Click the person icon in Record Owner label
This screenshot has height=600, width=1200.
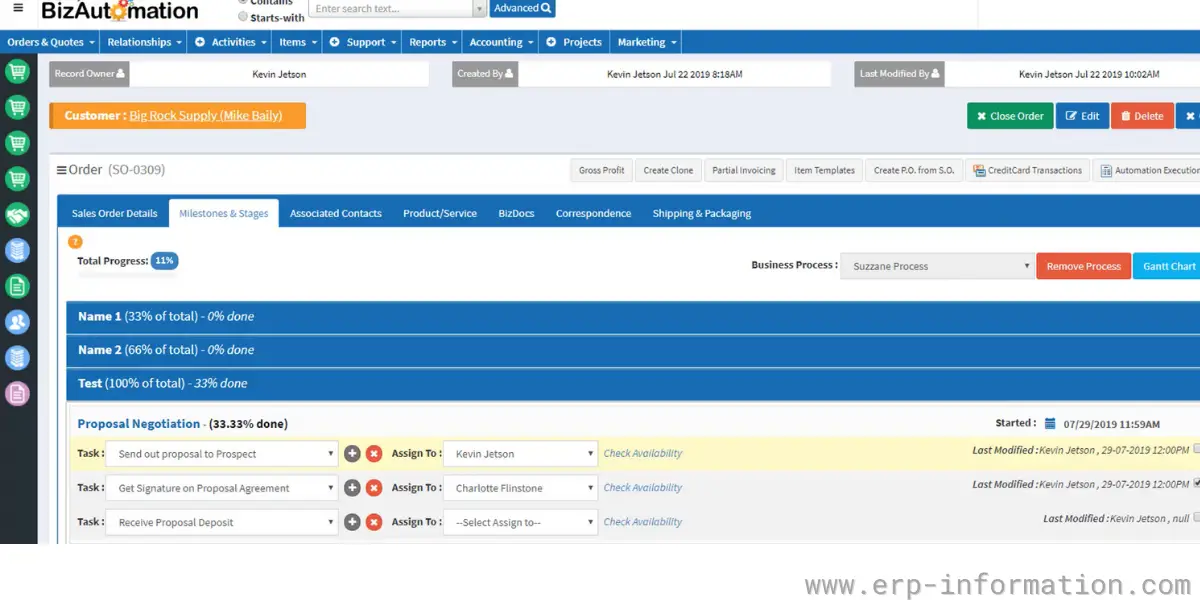(121, 74)
